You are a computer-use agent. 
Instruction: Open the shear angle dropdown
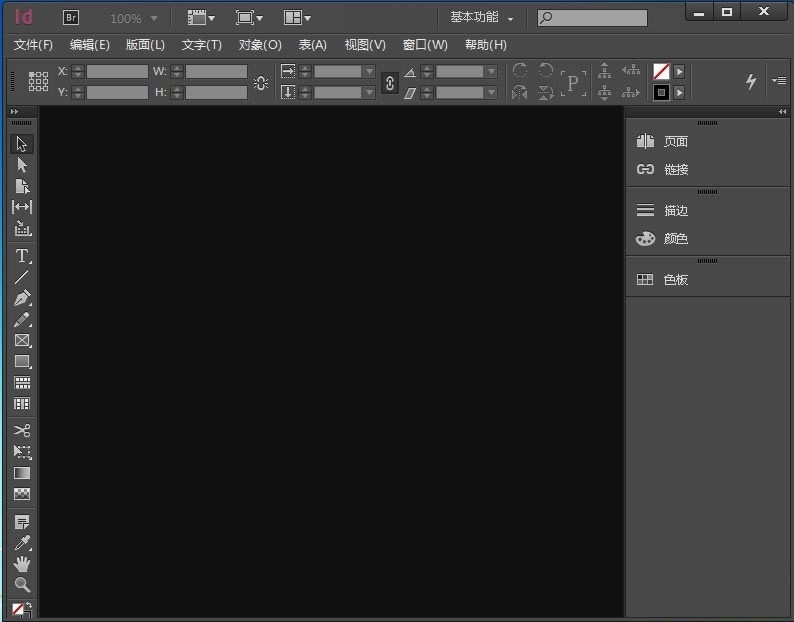(x=491, y=92)
